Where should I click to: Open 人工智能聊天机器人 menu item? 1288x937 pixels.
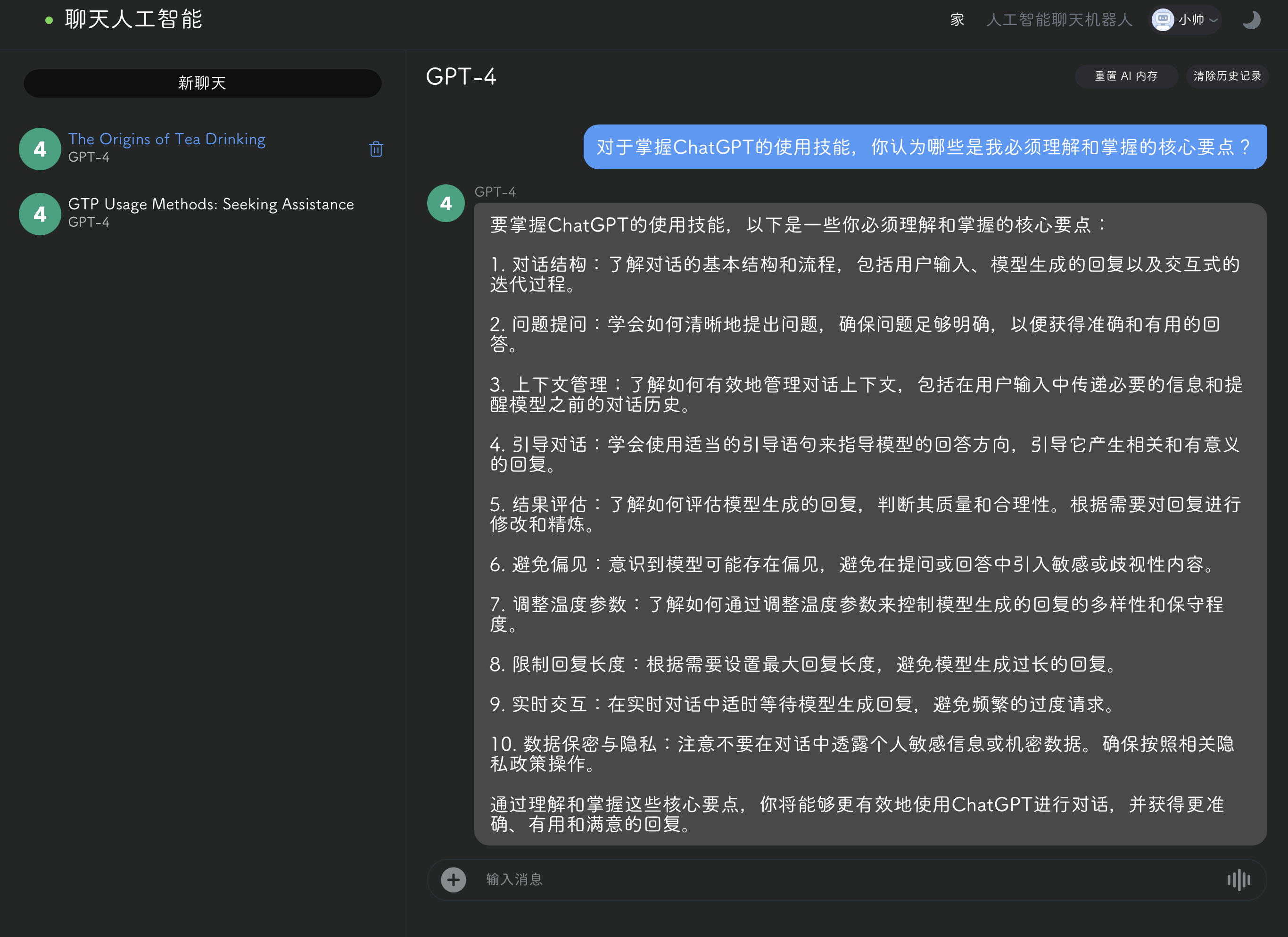(x=1059, y=20)
